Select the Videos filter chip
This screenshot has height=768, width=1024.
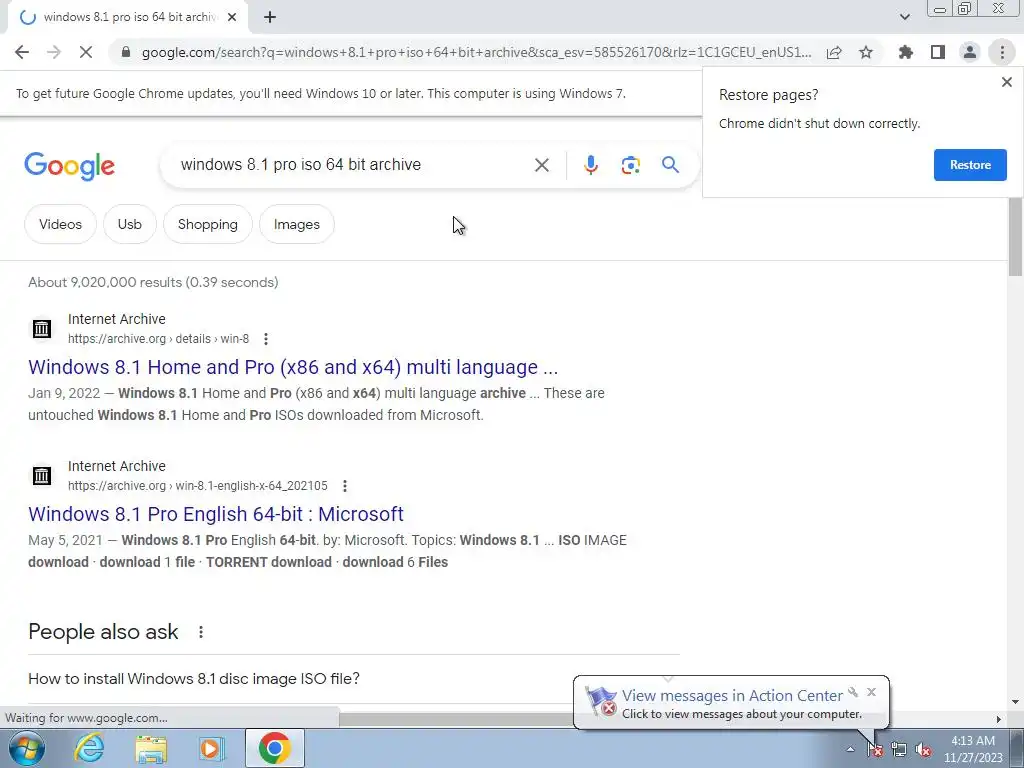[x=60, y=224]
